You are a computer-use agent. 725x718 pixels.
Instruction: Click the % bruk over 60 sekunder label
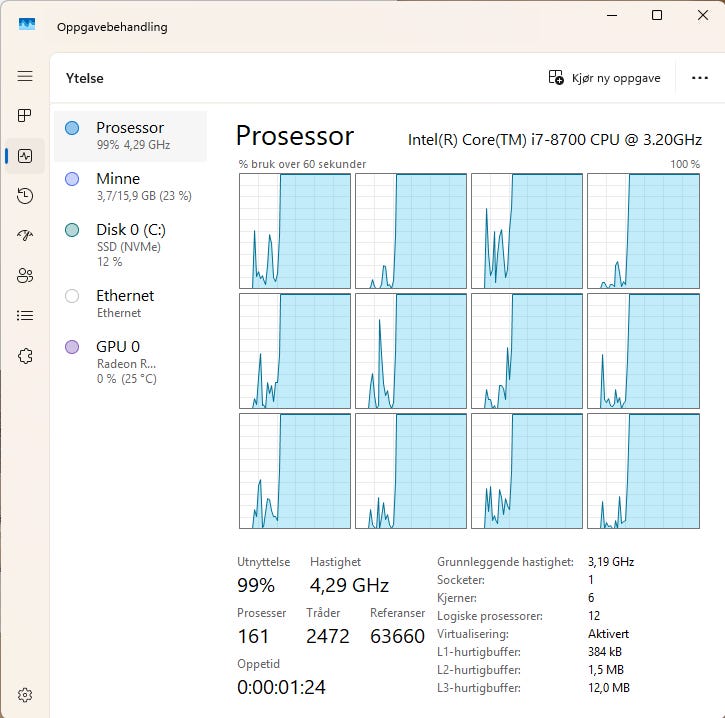302,164
